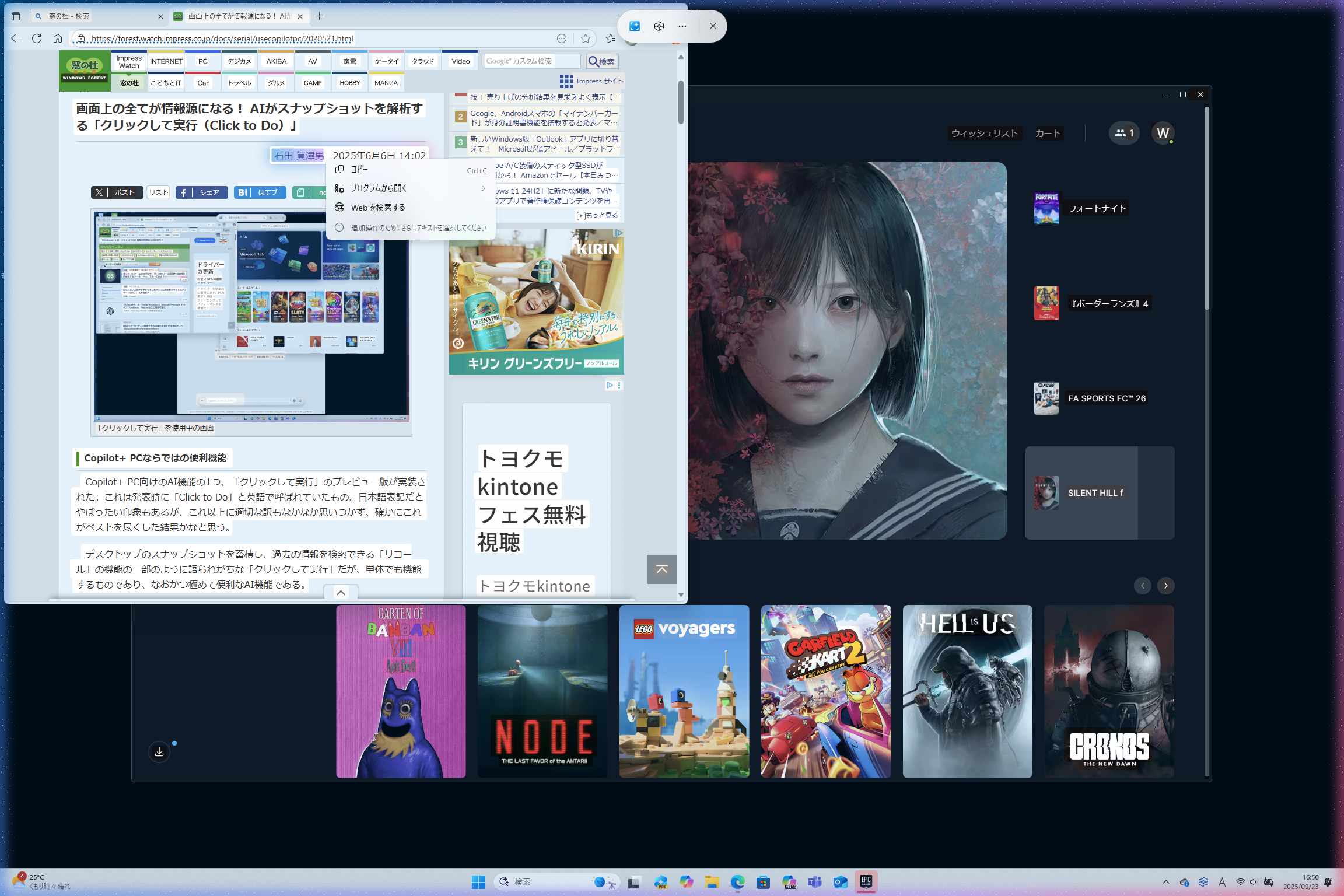The width and height of the screenshot is (1344, 896).
Task: Select the Garfield Kart 2 thumbnail
Action: click(825, 691)
